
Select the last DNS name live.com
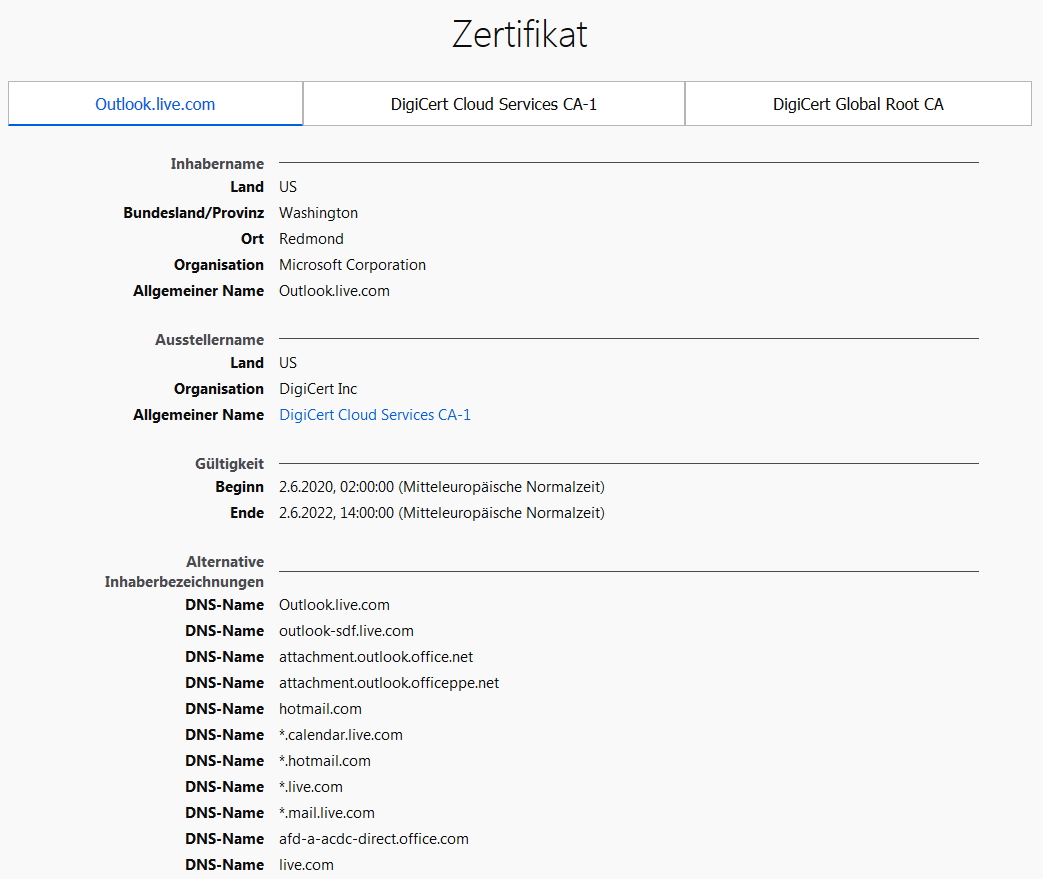click(x=306, y=864)
